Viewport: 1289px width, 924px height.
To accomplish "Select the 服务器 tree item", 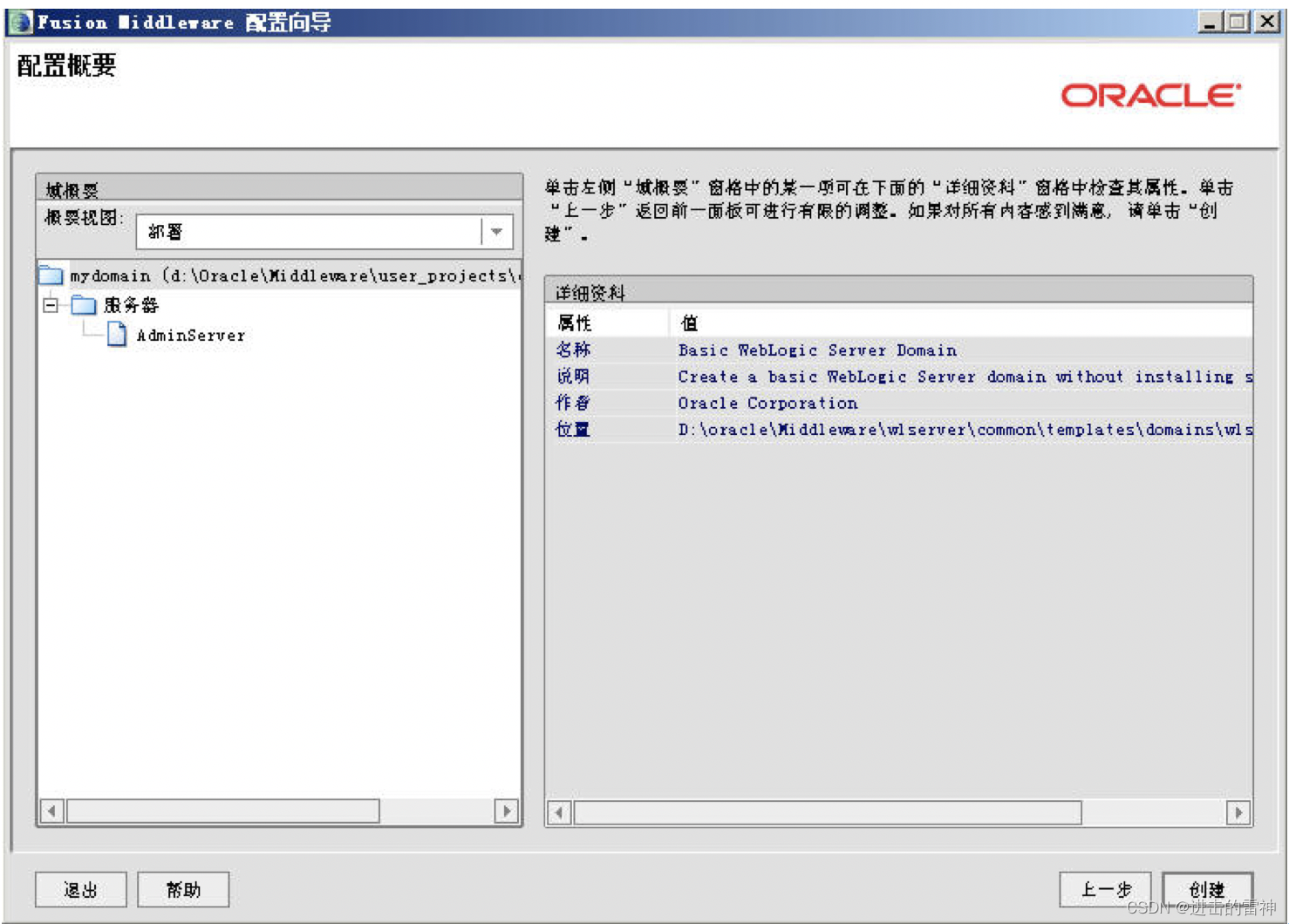I will point(131,305).
